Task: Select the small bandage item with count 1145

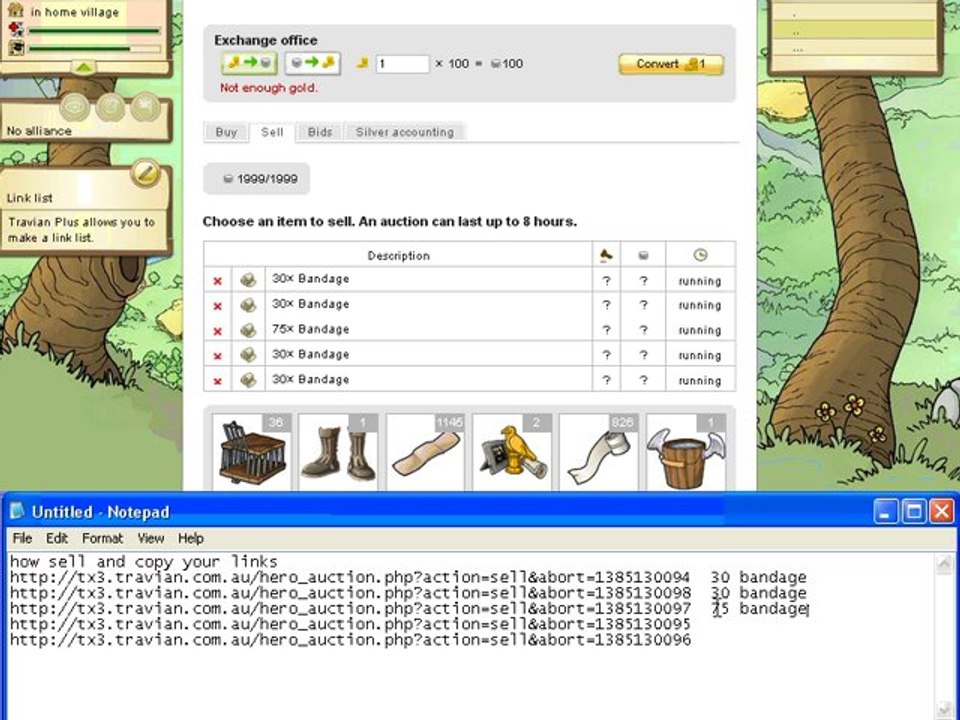Action: [426, 452]
